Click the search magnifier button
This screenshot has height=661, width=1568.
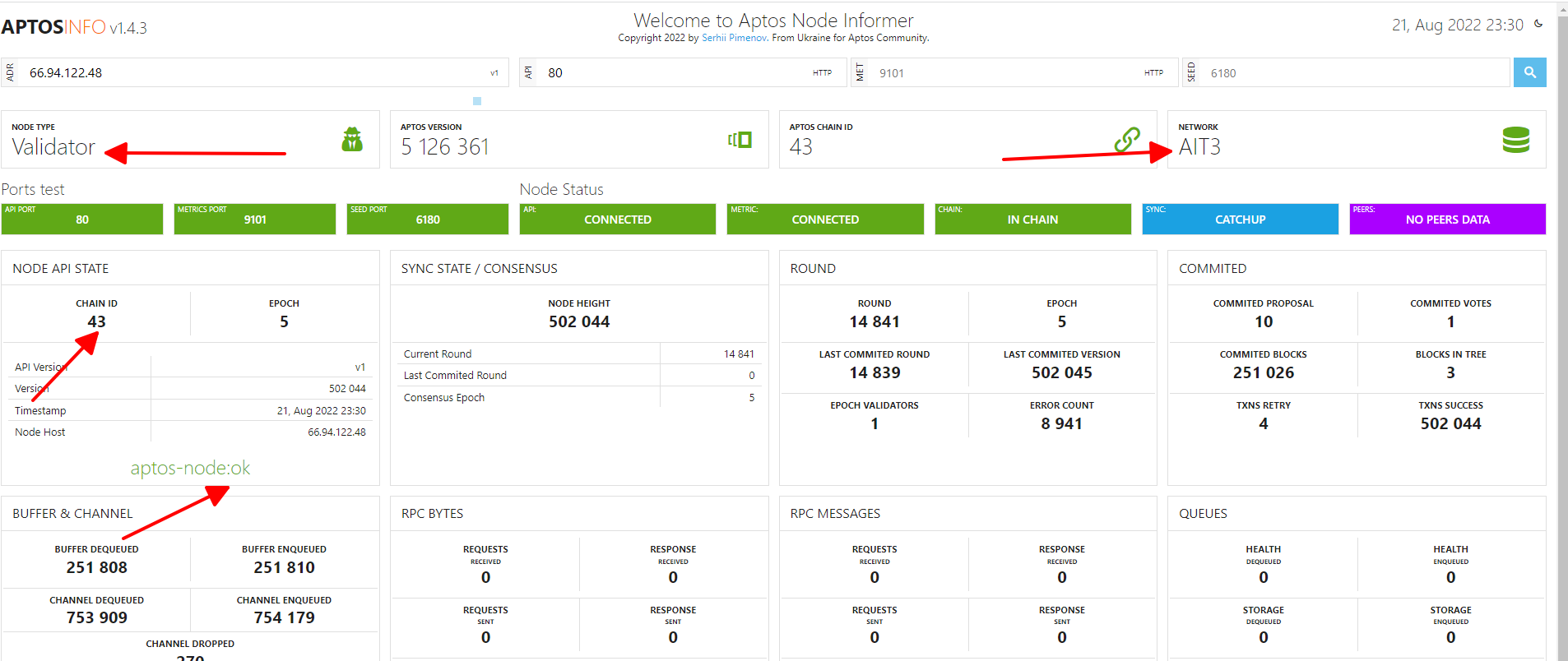tap(1529, 72)
